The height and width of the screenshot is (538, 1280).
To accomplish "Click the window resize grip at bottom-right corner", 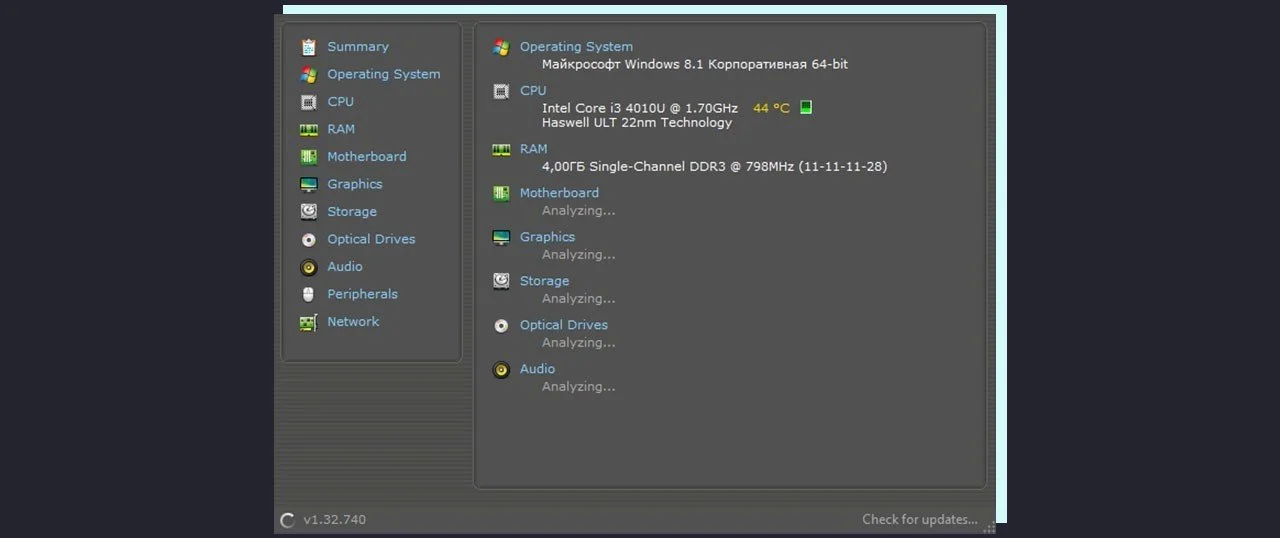I will (989, 527).
